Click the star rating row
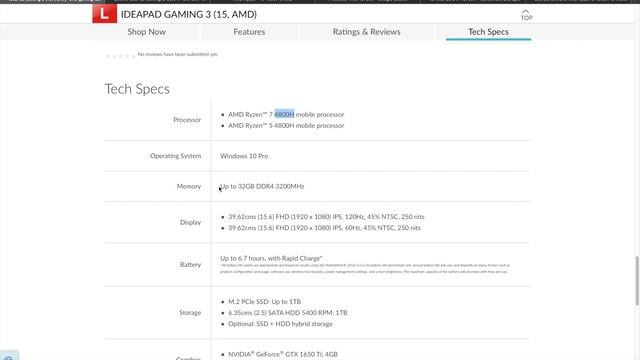The image size is (640, 360). [x=120, y=56]
